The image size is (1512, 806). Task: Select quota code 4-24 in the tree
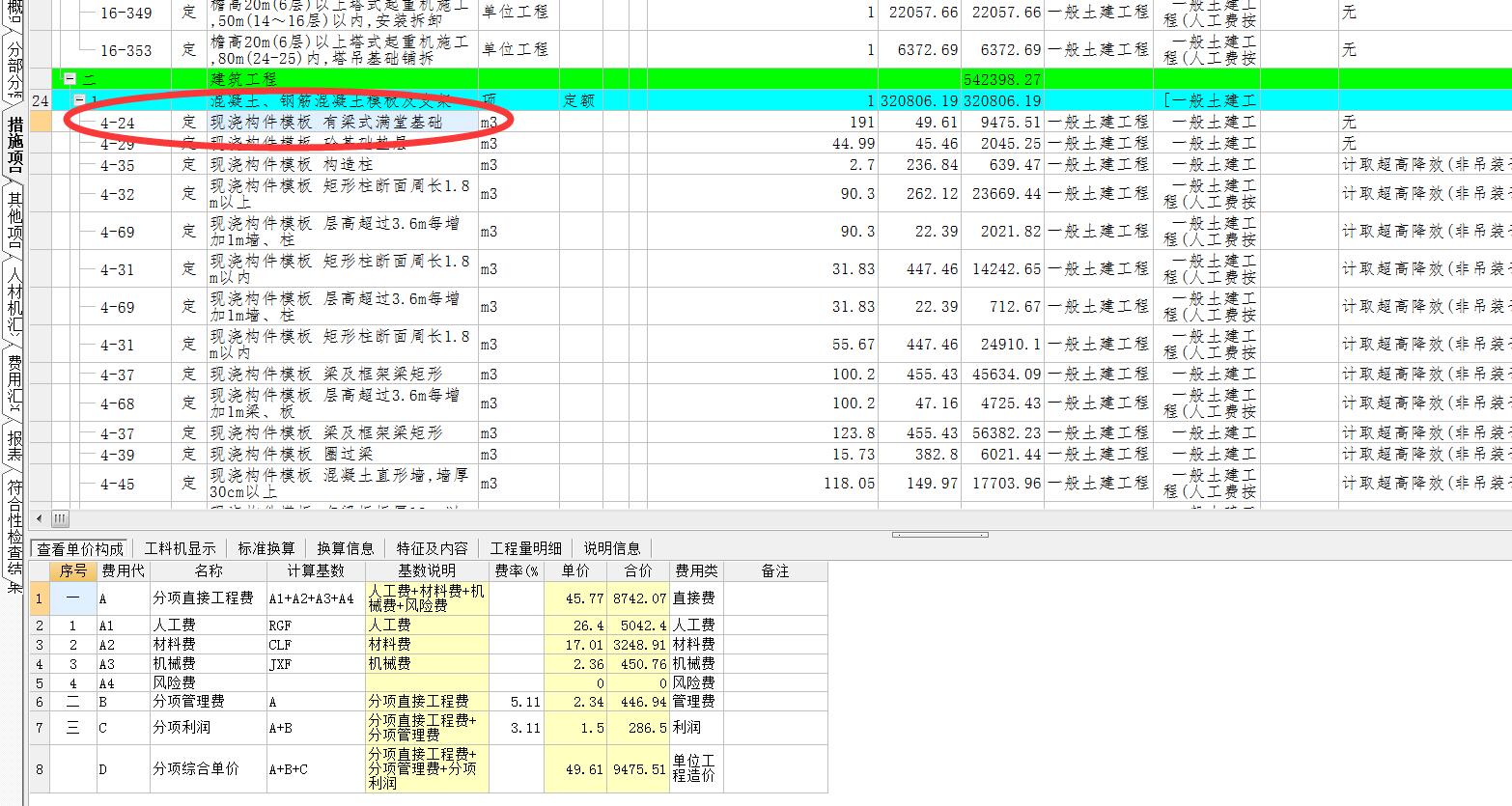point(118,123)
